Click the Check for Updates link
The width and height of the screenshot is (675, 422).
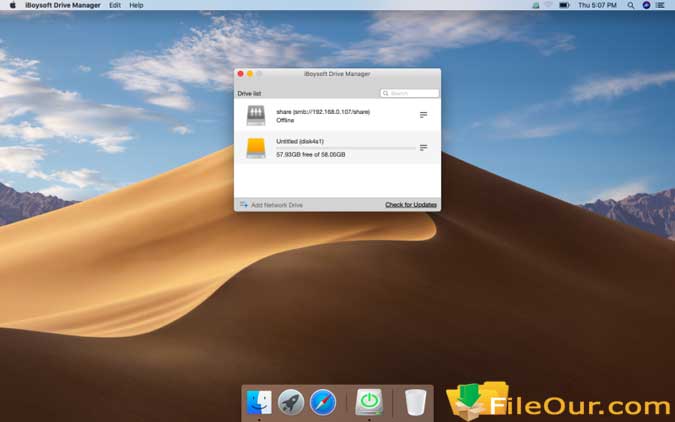(x=411, y=205)
